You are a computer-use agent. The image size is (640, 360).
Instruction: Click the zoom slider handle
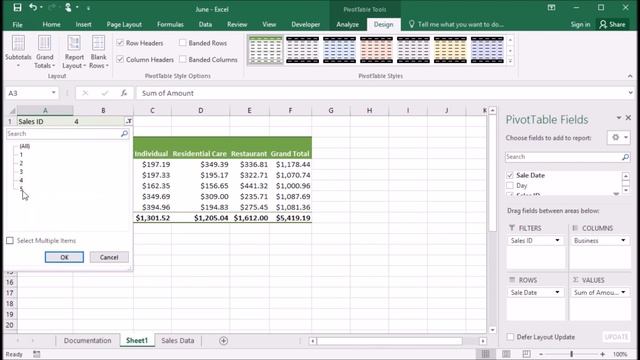point(571,354)
